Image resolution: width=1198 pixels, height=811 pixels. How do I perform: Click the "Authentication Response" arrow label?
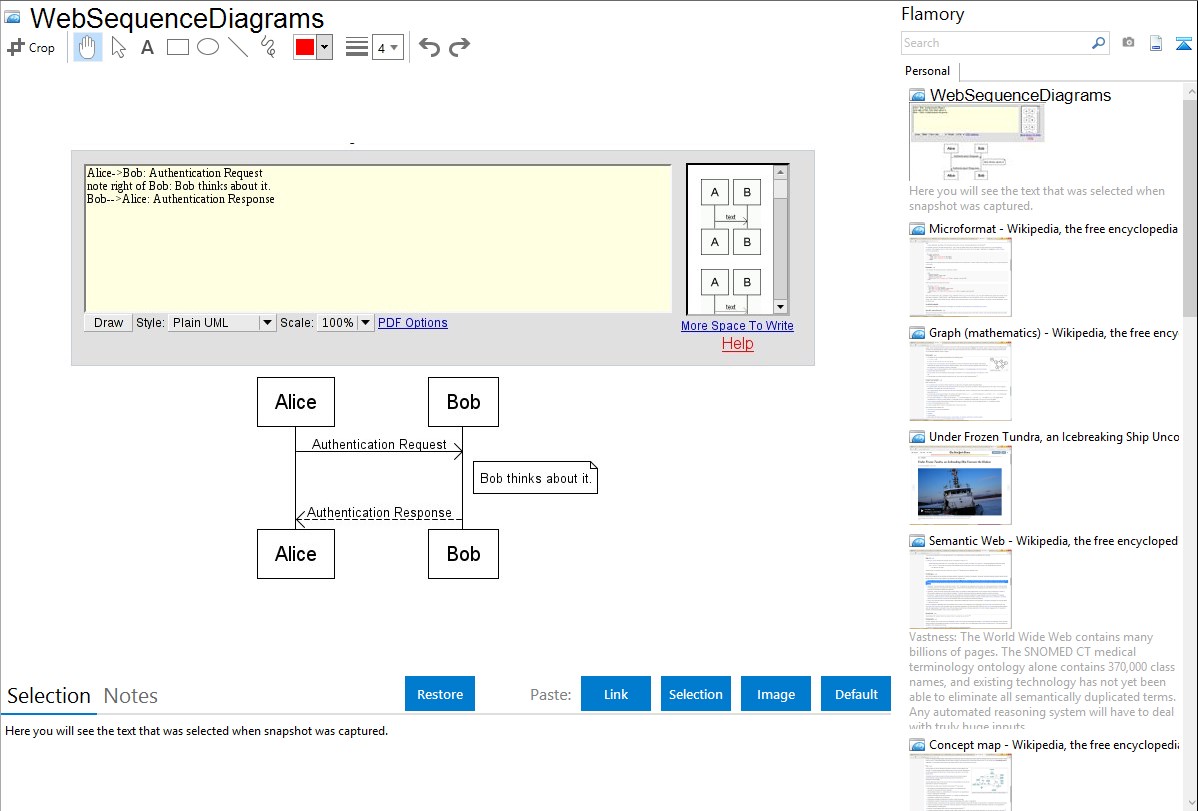click(379, 512)
